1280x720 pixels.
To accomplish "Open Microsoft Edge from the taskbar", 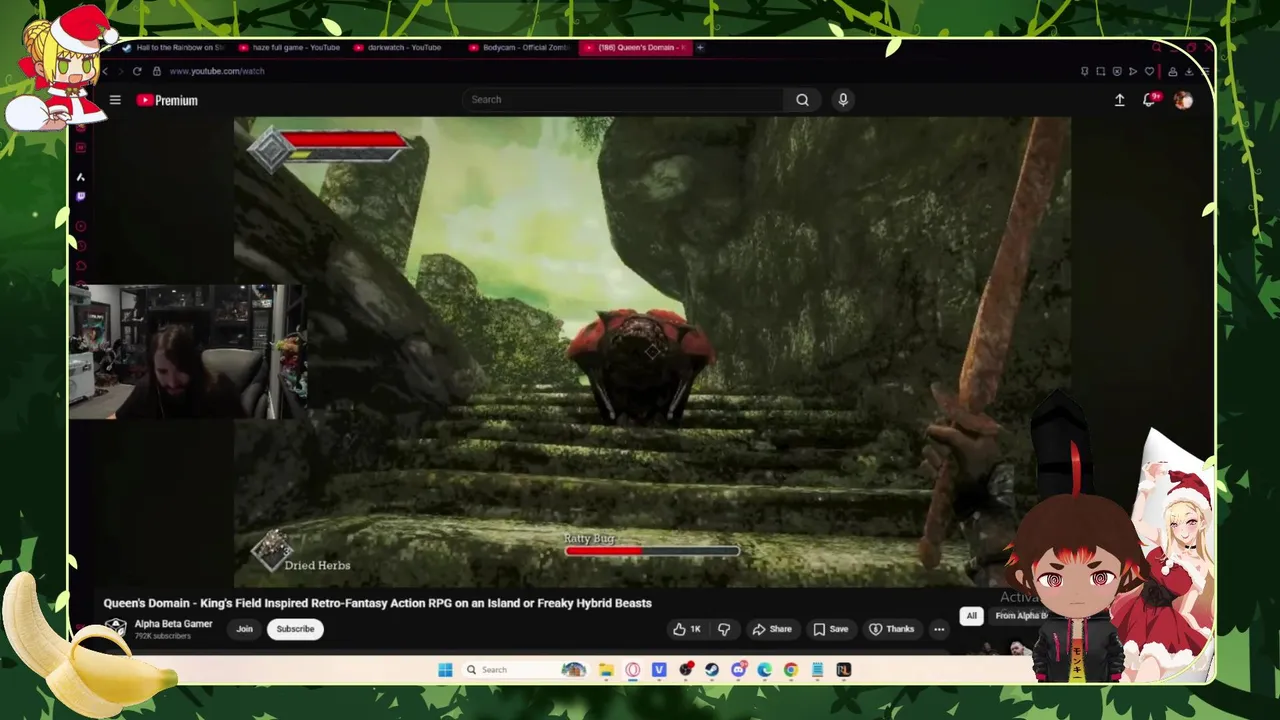I will (765, 670).
